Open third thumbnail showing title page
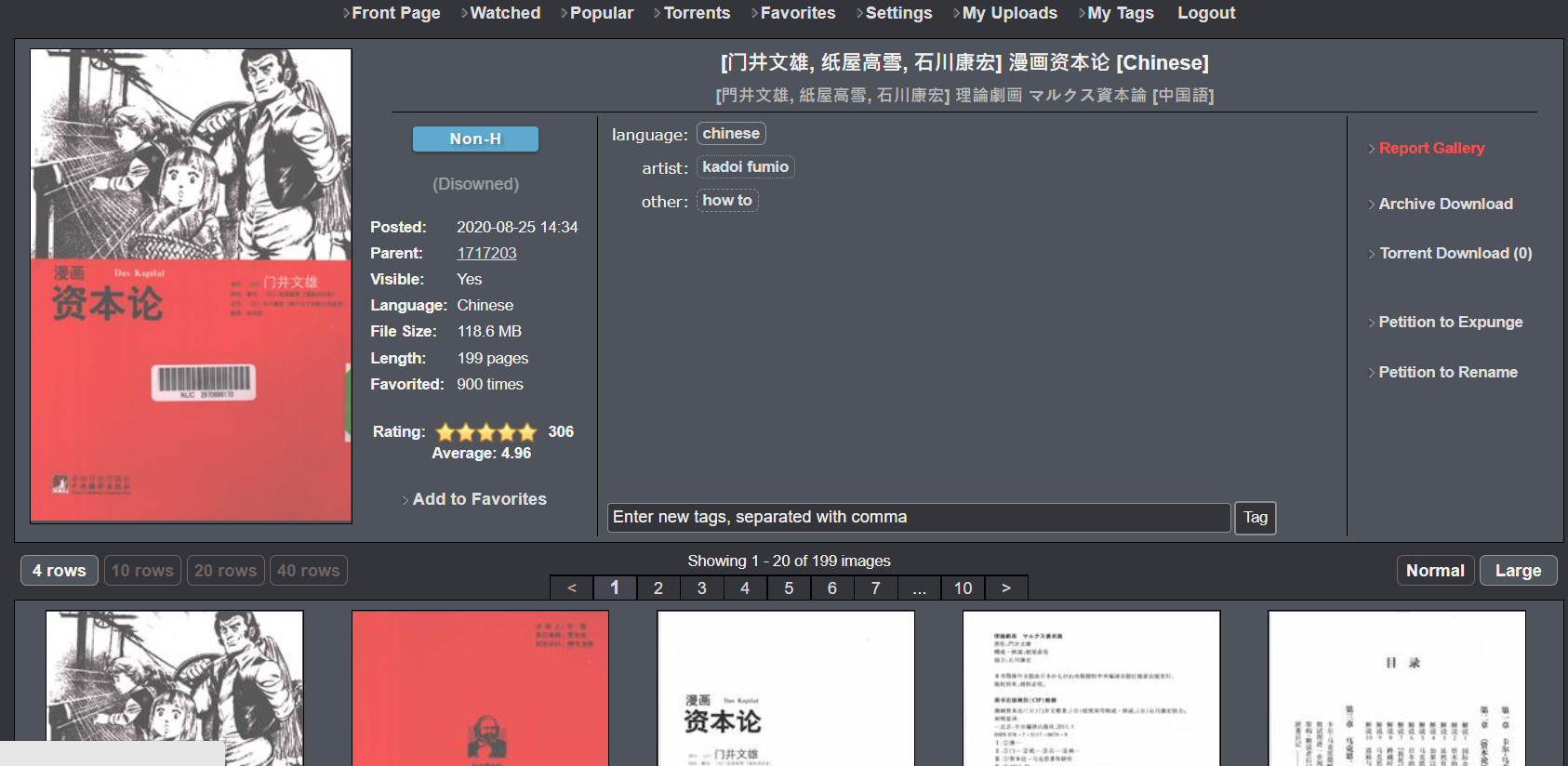 [786, 688]
